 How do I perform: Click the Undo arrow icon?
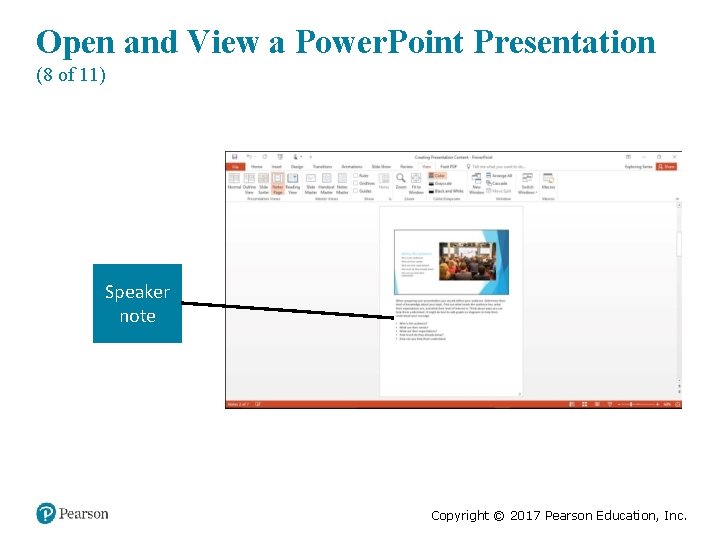(249, 157)
